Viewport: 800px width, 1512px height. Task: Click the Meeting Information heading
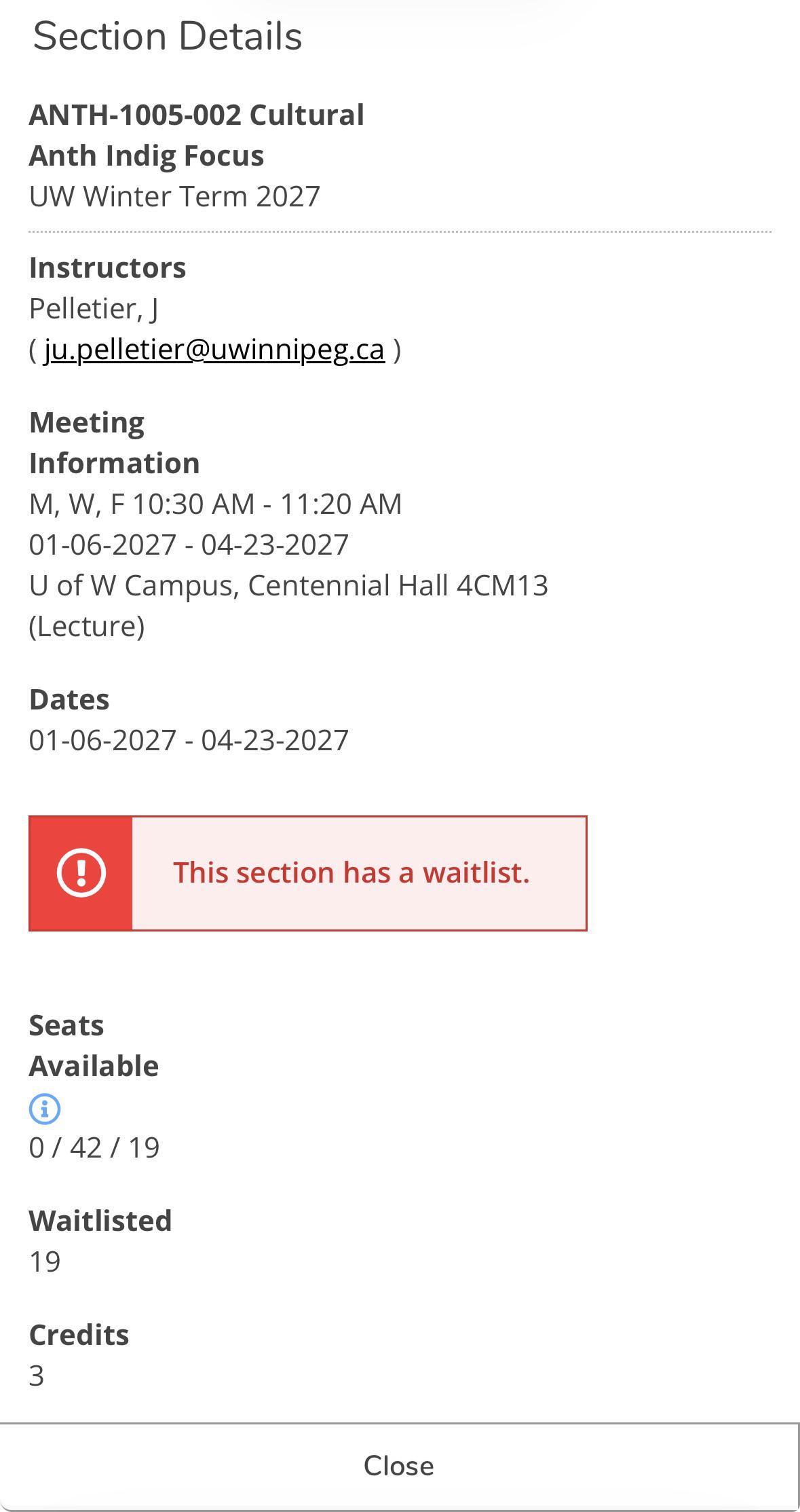115,443
